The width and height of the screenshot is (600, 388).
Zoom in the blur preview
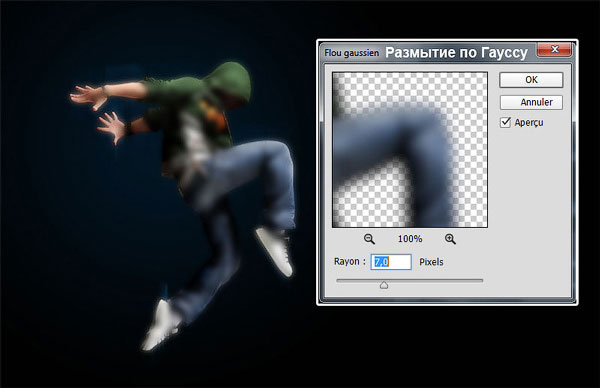450,239
